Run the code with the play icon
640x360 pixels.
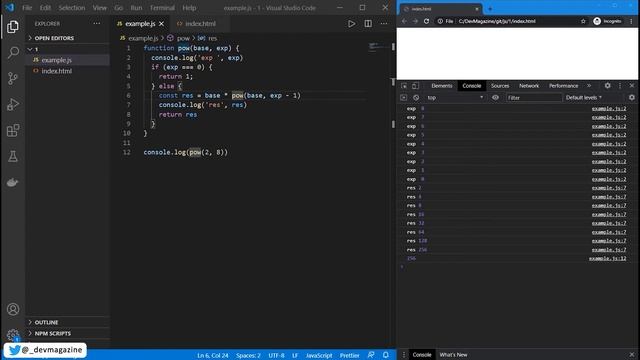click(351, 24)
